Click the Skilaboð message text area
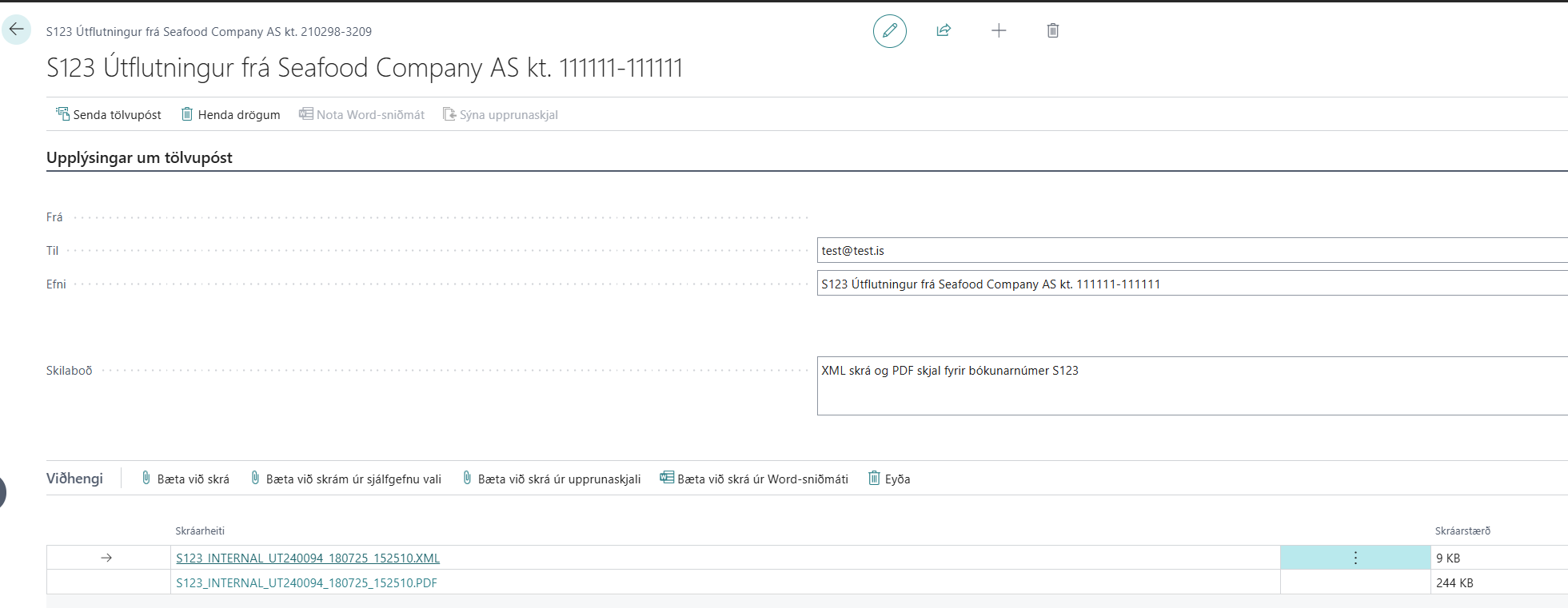This screenshot has height=608, width=1568. pyautogui.click(x=1191, y=386)
